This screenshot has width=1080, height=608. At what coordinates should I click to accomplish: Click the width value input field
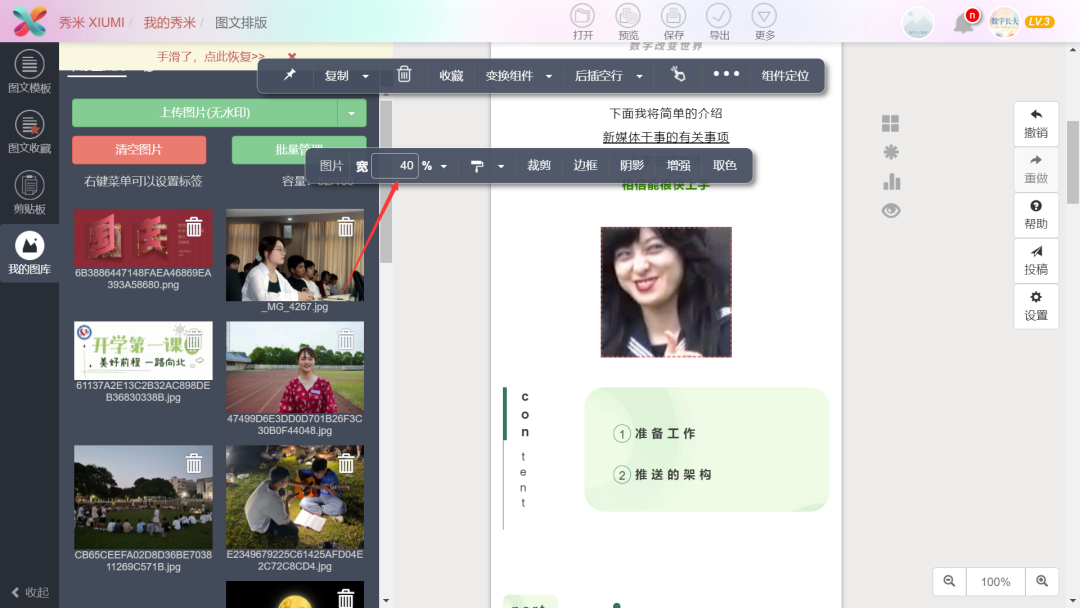[x=395, y=166]
